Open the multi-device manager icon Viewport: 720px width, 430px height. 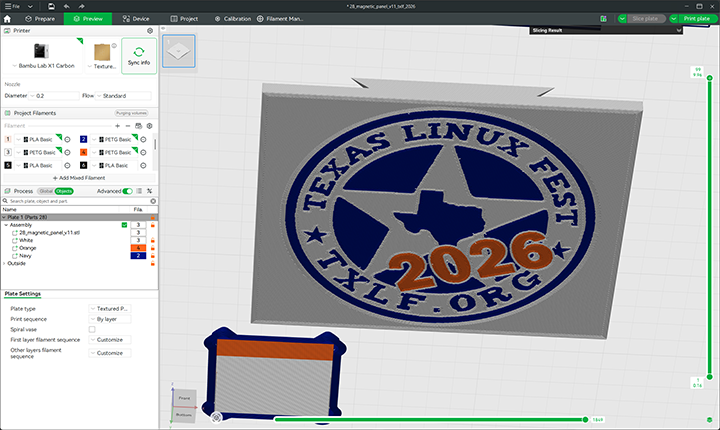click(603, 19)
